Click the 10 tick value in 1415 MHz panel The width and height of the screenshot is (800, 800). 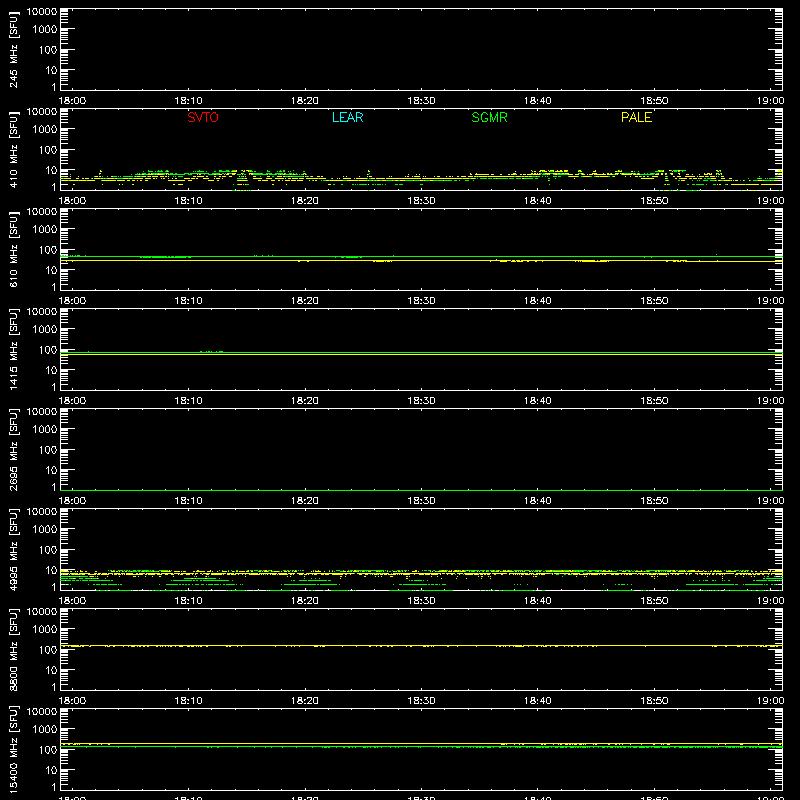point(51,370)
